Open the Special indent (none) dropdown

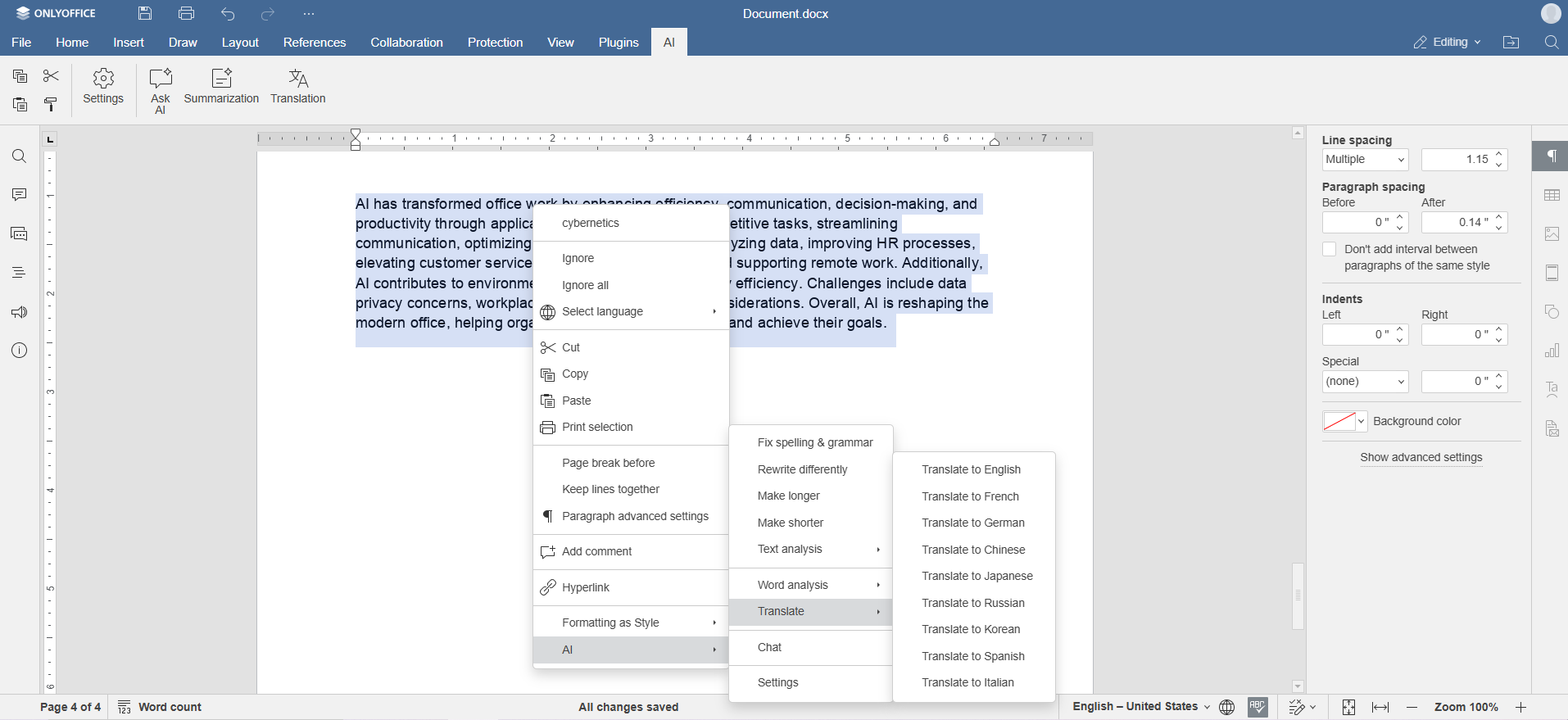tap(1365, 382)
